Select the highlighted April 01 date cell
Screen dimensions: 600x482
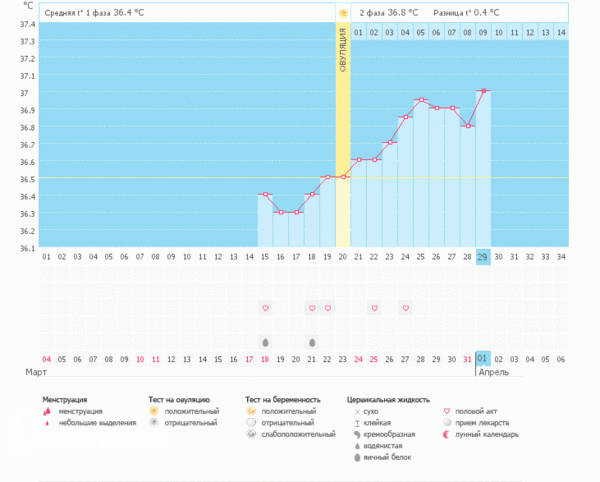click(483, 358)
